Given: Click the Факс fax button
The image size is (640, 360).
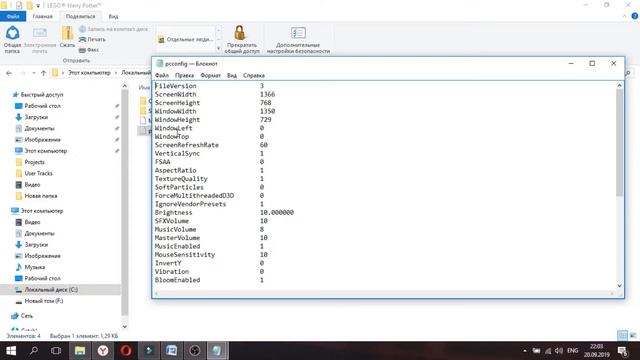Looking at the screenshot, I should click(x=89, y=50).
